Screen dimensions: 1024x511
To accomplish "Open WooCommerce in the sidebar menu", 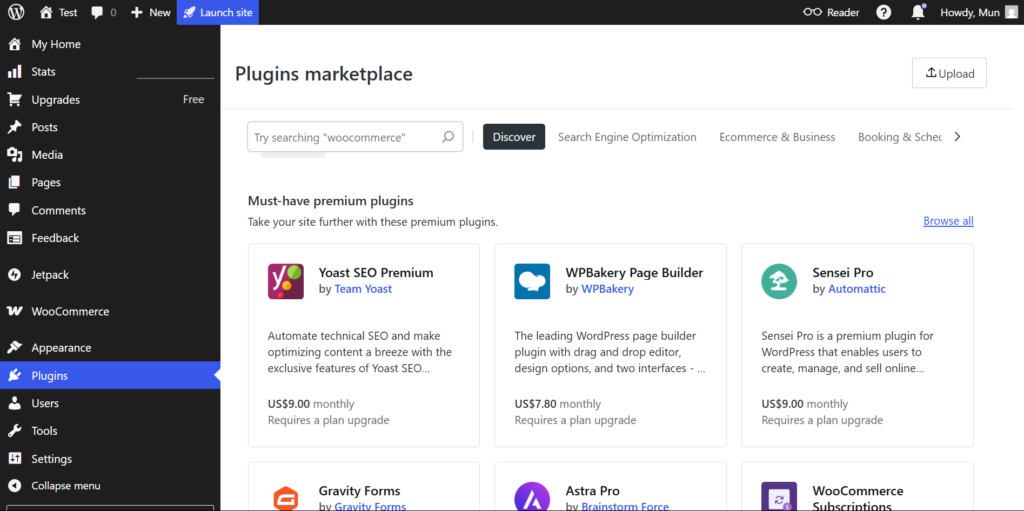I will tap(70, 311).
